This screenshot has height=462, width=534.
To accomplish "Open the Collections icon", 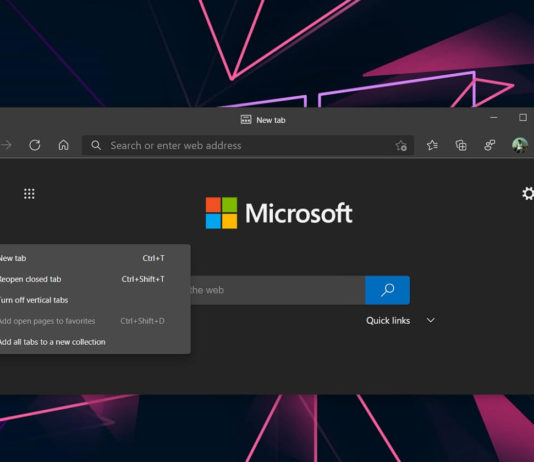I will 461,145.
